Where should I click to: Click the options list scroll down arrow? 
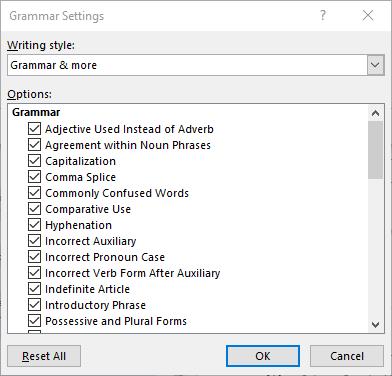[376, 325]
